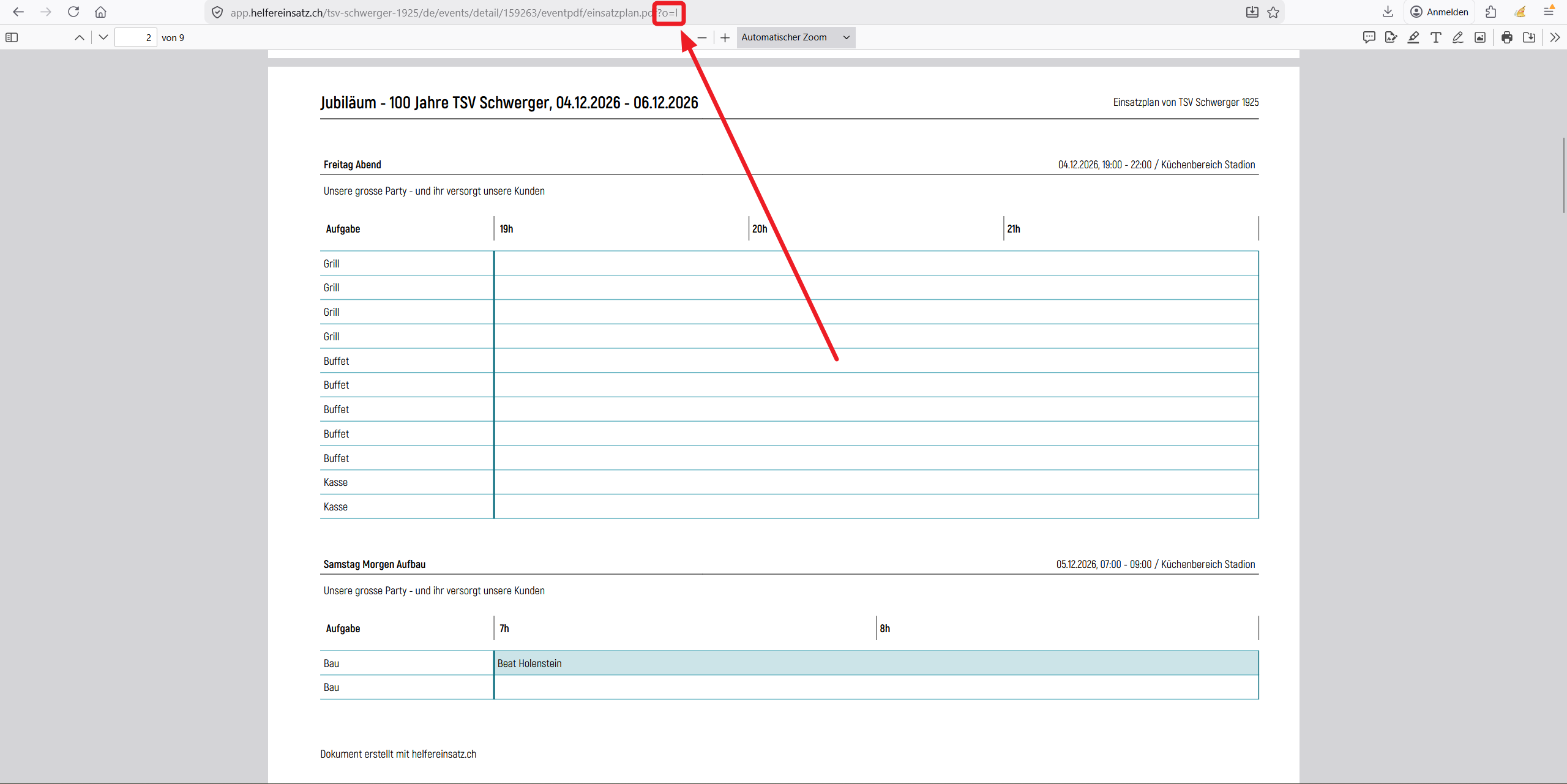Click the Anmelden account button

1439,12
